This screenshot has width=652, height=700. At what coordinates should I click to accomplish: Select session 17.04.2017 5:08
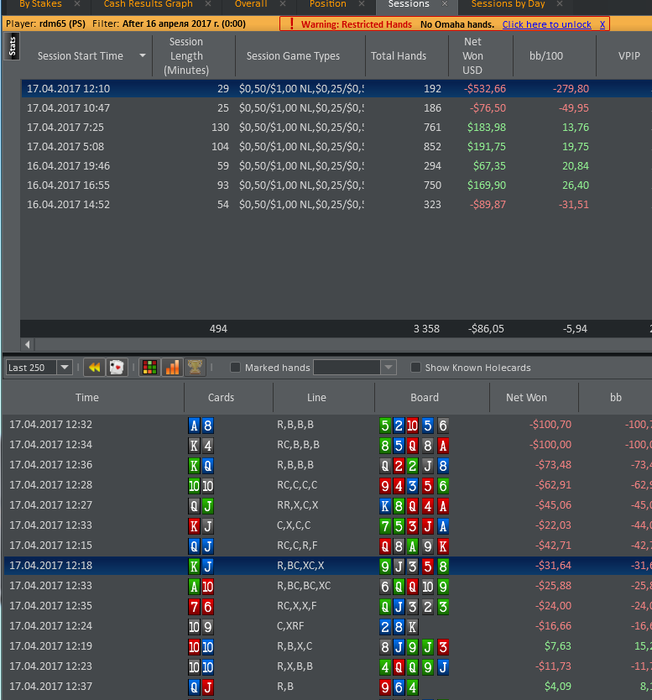coord(336,146)
